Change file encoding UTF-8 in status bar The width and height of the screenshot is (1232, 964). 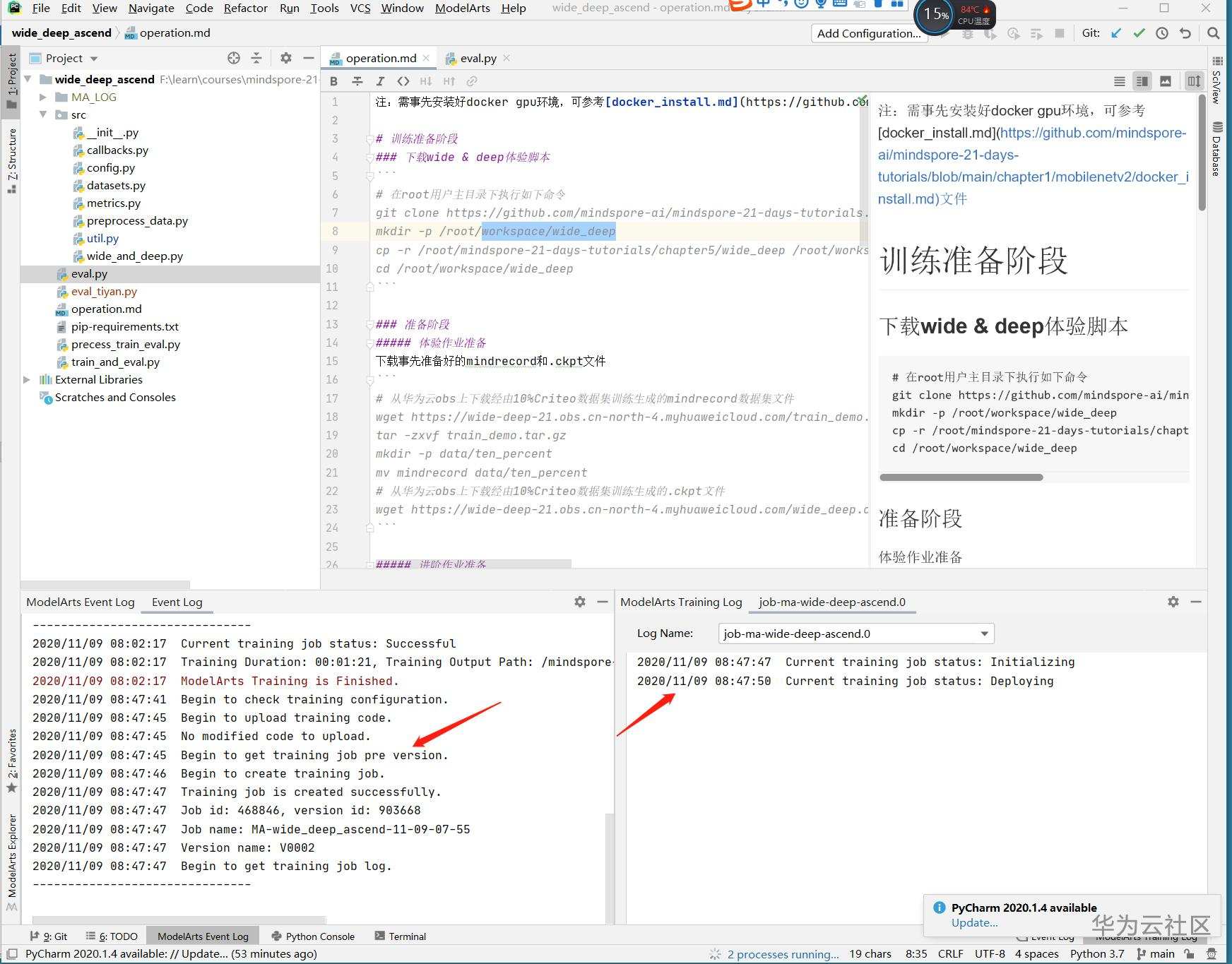click(x=990, y=954)
